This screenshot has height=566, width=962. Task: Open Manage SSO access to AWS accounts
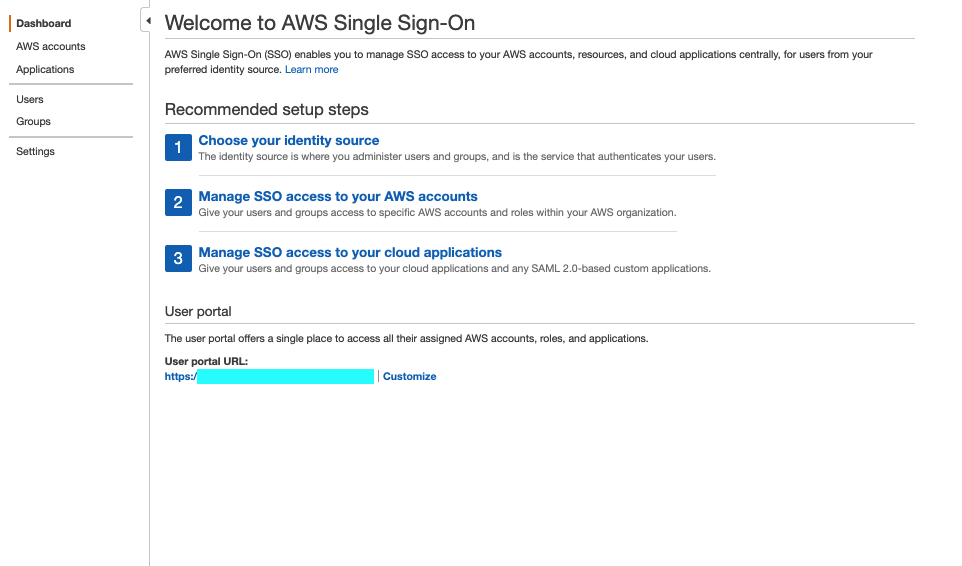(x=337, y=196)
